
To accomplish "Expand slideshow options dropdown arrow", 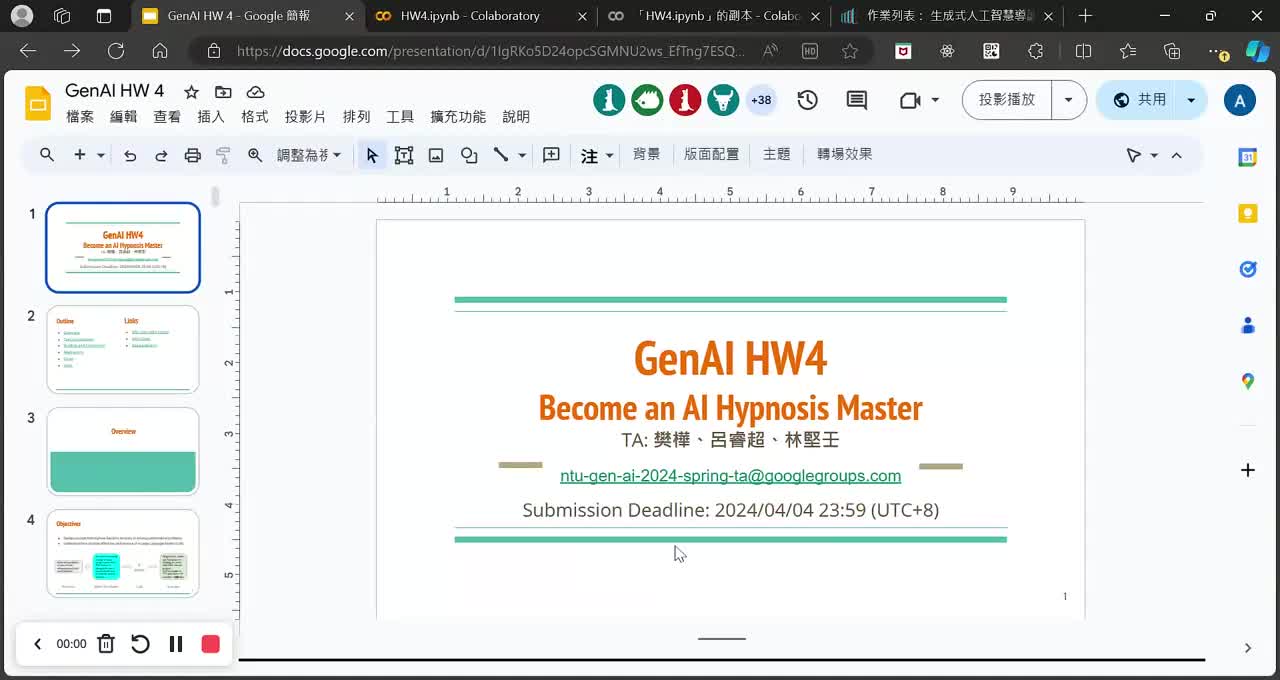I will click(x=1068, y=100).
